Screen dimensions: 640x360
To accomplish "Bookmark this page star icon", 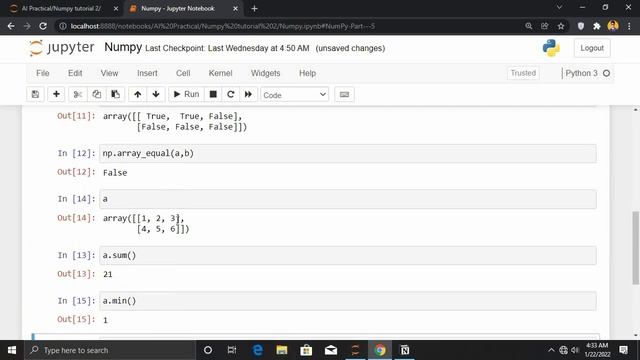I will (561, 26).
